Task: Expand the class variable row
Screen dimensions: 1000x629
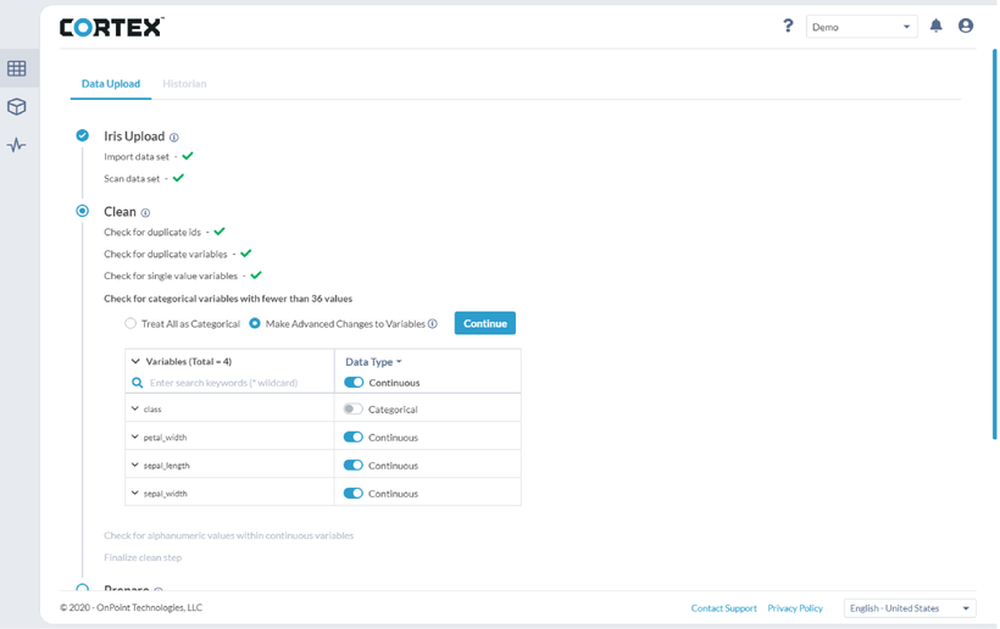Action: (135, 408)
